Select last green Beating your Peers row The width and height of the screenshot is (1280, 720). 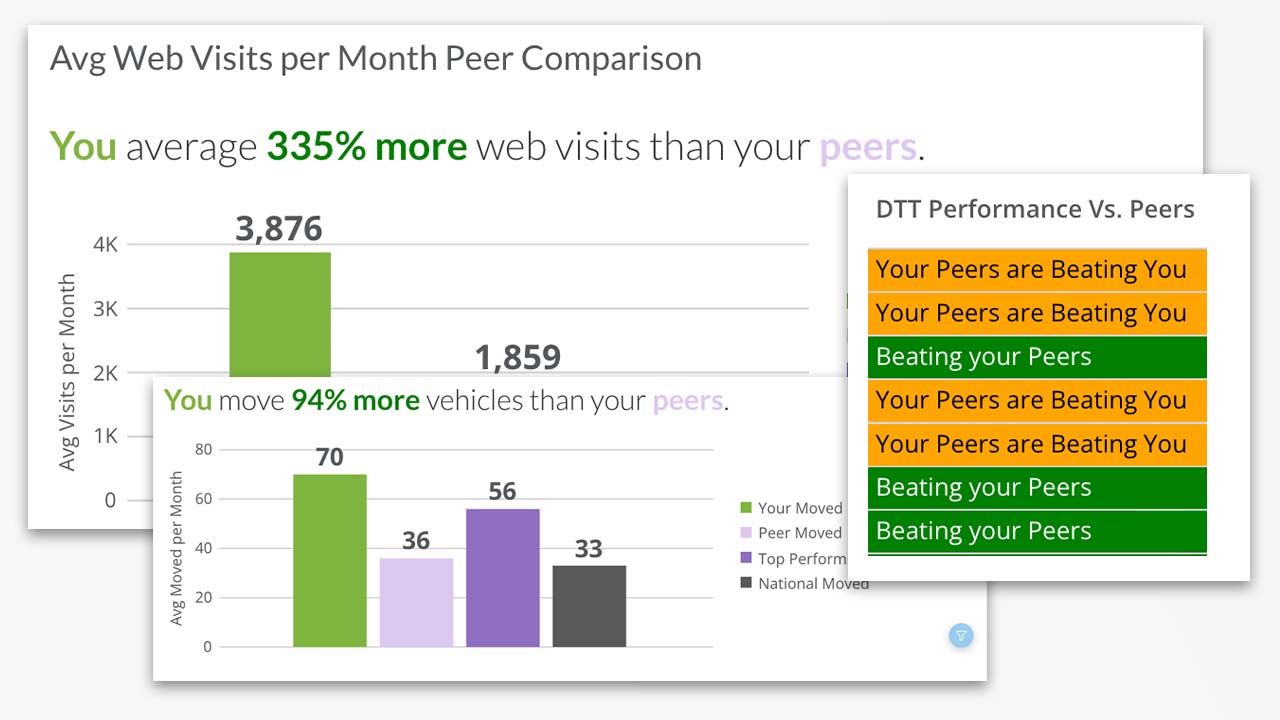click(x=1037, y=531)
